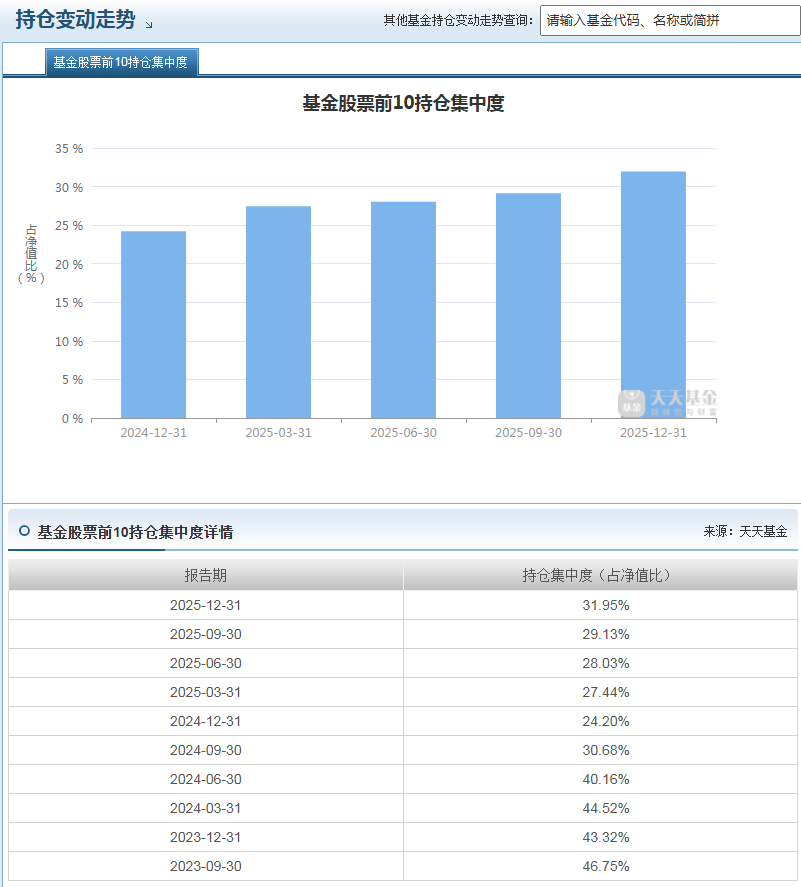Select table cell 29.13%
This screenshot has height=887, width=801.
pyautogui.click(x=600, y=634)
